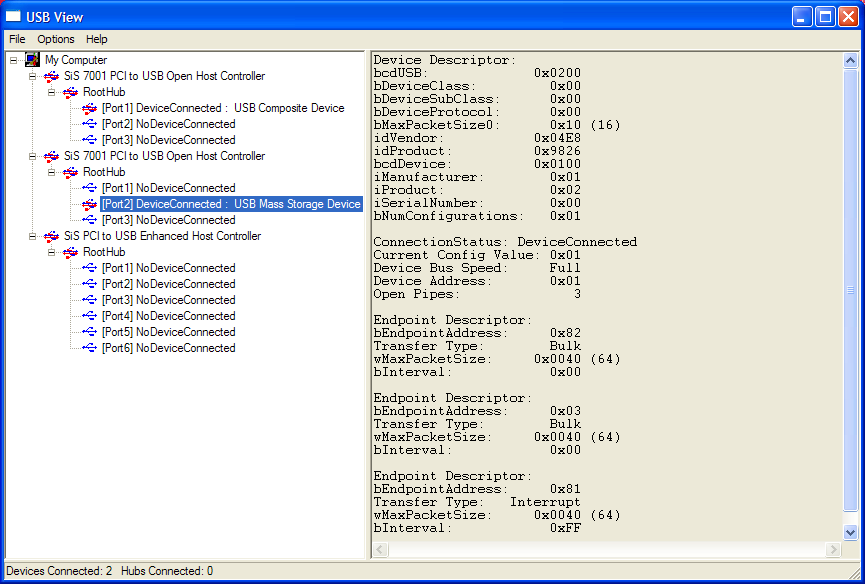
Task: Click the SiS Enhanced Host Controller icon
Action: click(x=49, y=235)
